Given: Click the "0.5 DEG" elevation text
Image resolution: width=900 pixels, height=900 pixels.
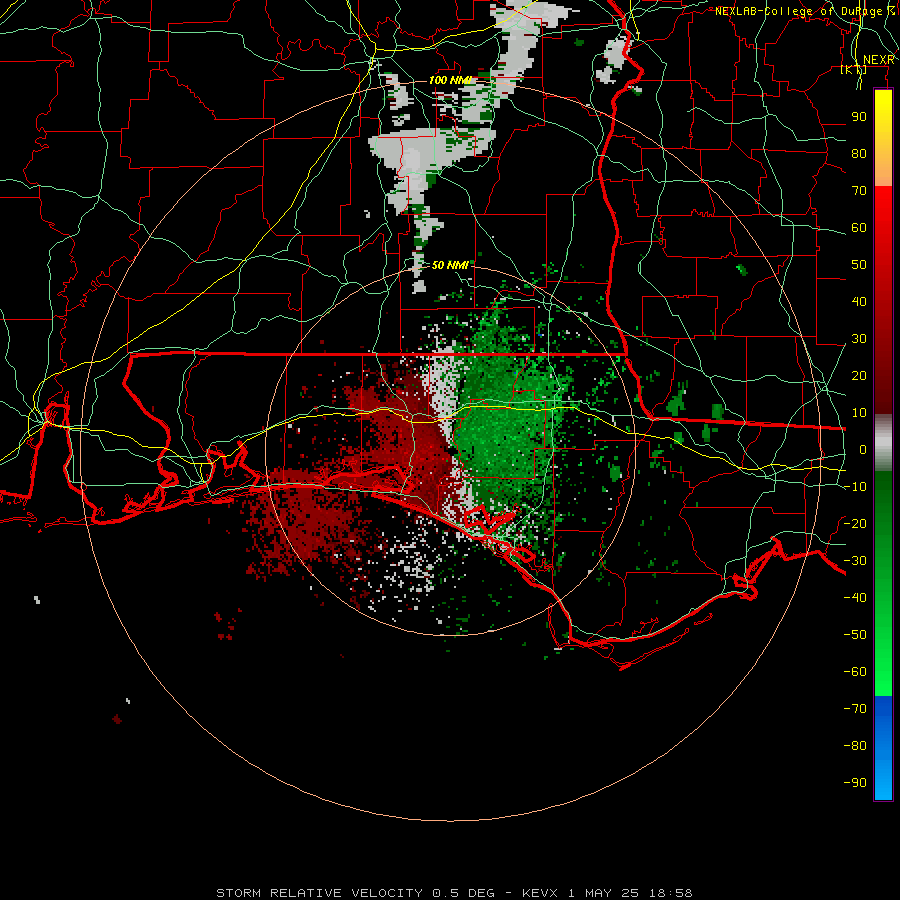Looking at the screenshot, I should 463,893.
